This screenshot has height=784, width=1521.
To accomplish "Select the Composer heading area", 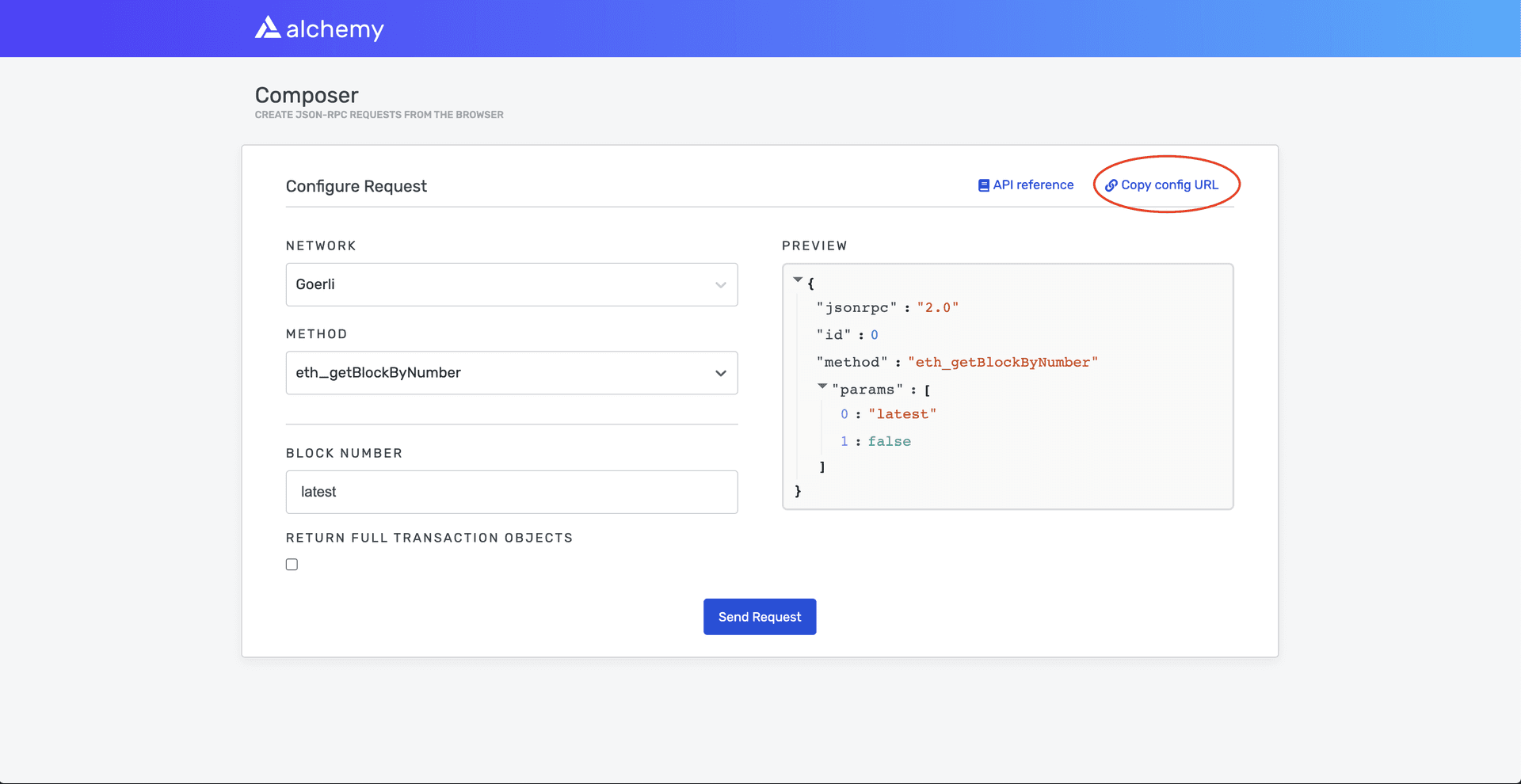I will pyautogui.click(x=307, y=95).
